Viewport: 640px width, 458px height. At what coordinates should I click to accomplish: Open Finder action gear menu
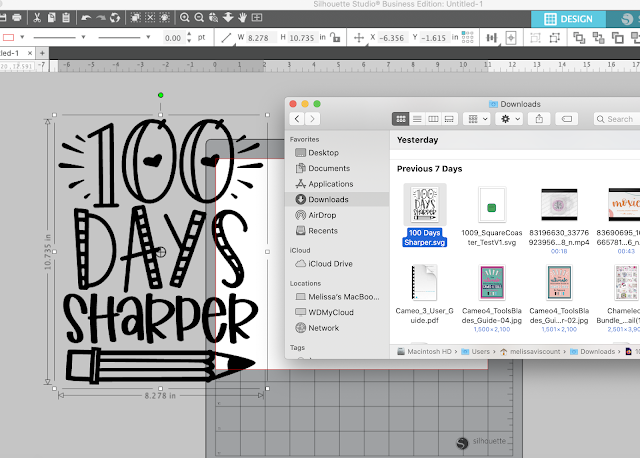(x=510, y=119)
